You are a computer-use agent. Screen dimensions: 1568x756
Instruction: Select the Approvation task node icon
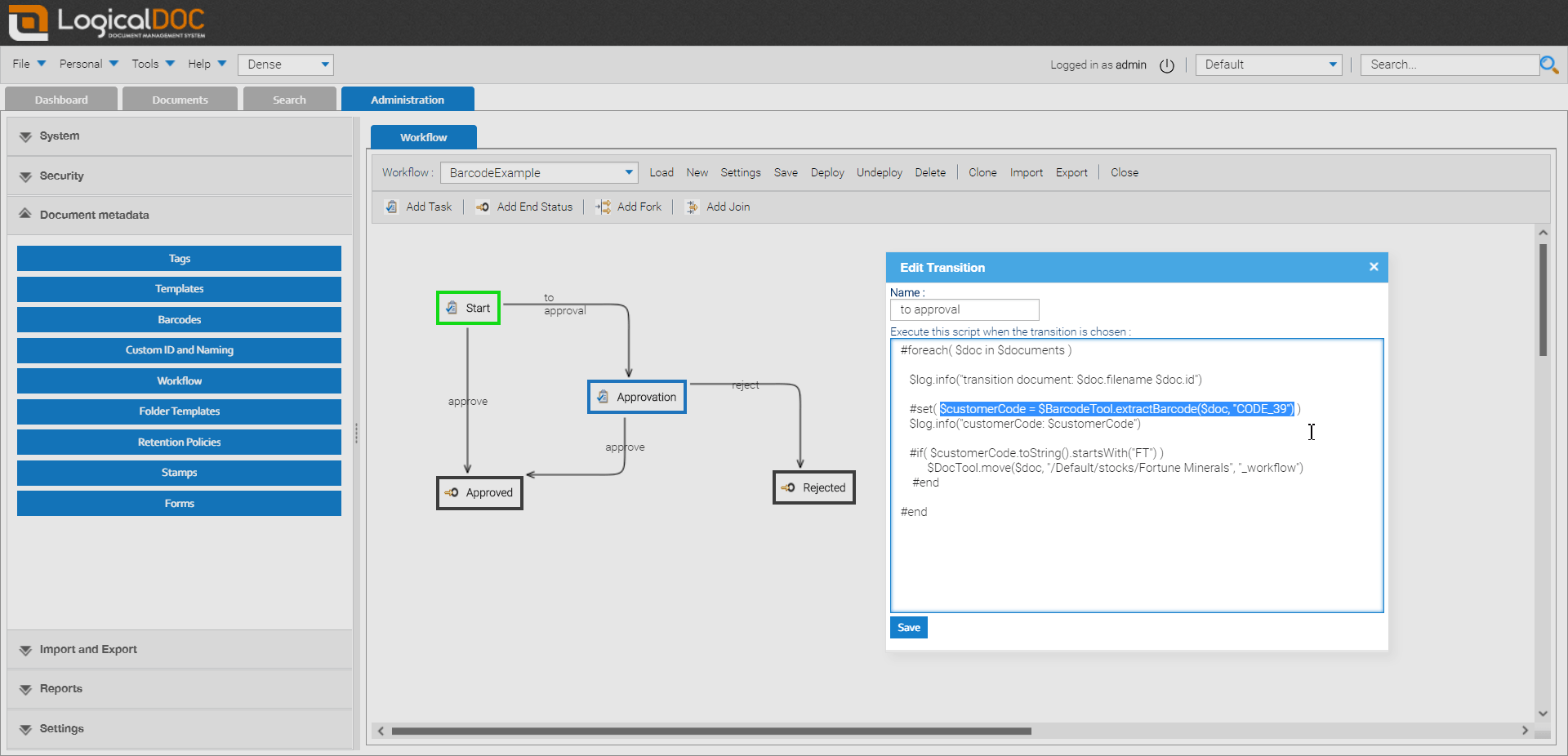point(603,397)
